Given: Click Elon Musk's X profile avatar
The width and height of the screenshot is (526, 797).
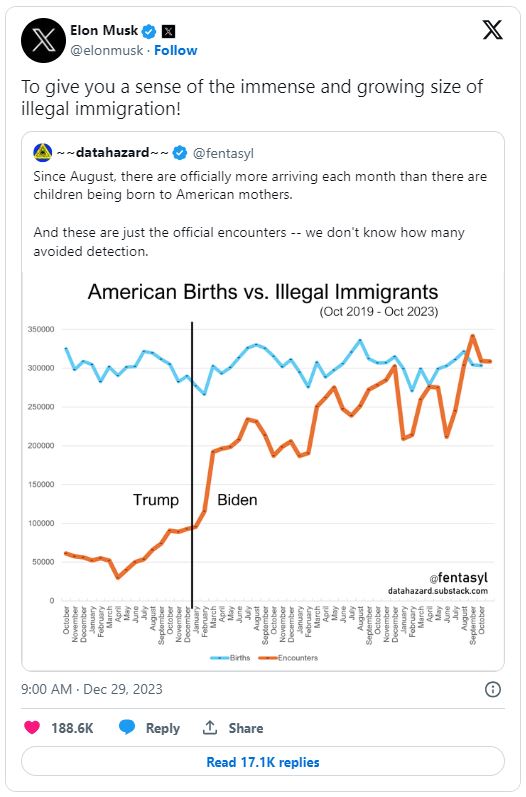Looking at the screenshot, I should (x=43, y=41).
